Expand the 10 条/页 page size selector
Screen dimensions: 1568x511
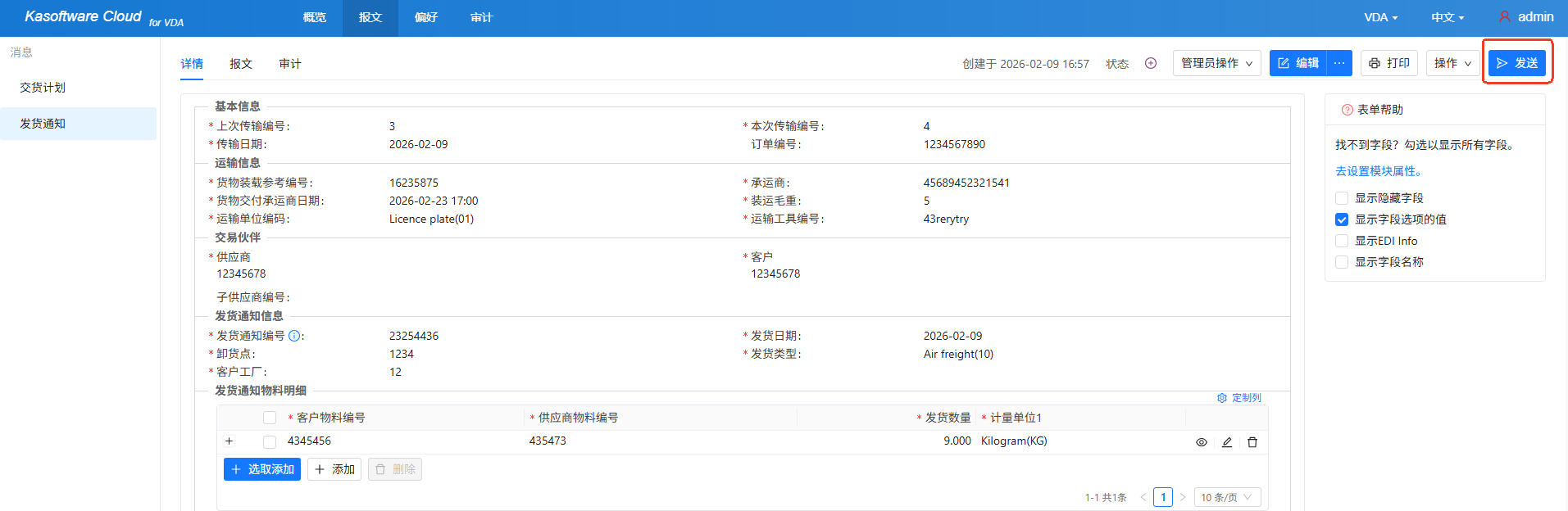point(1226,497)
